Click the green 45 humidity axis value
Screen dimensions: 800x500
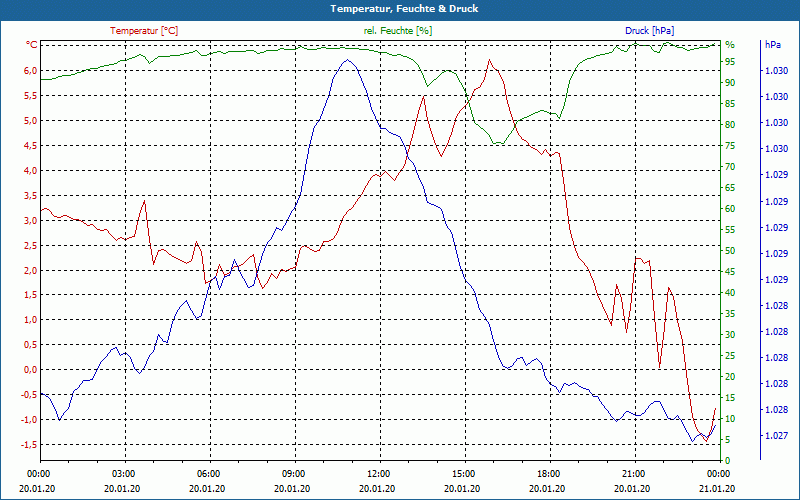(730, 272)
